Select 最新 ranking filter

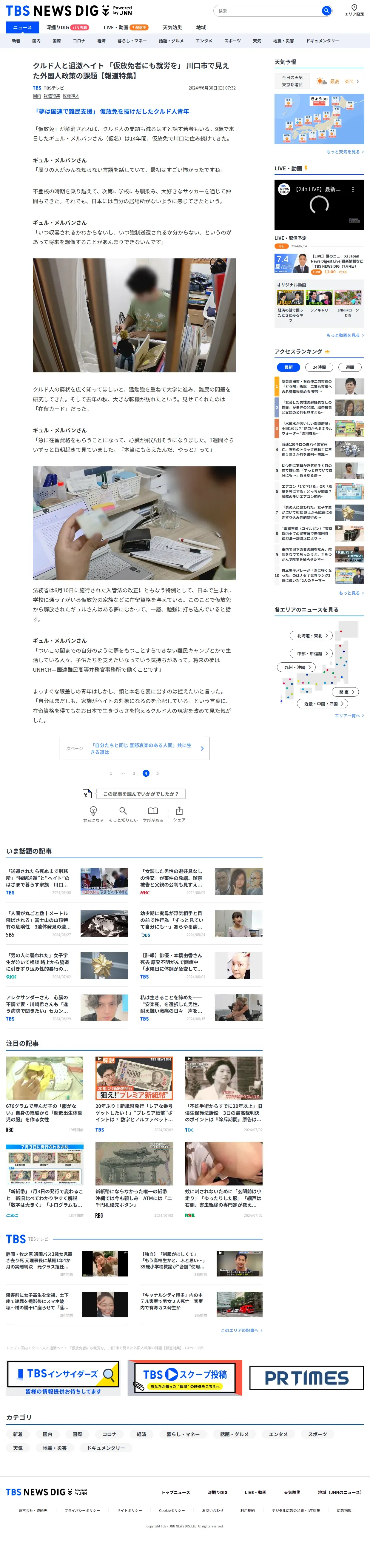[x=289, y=367]
